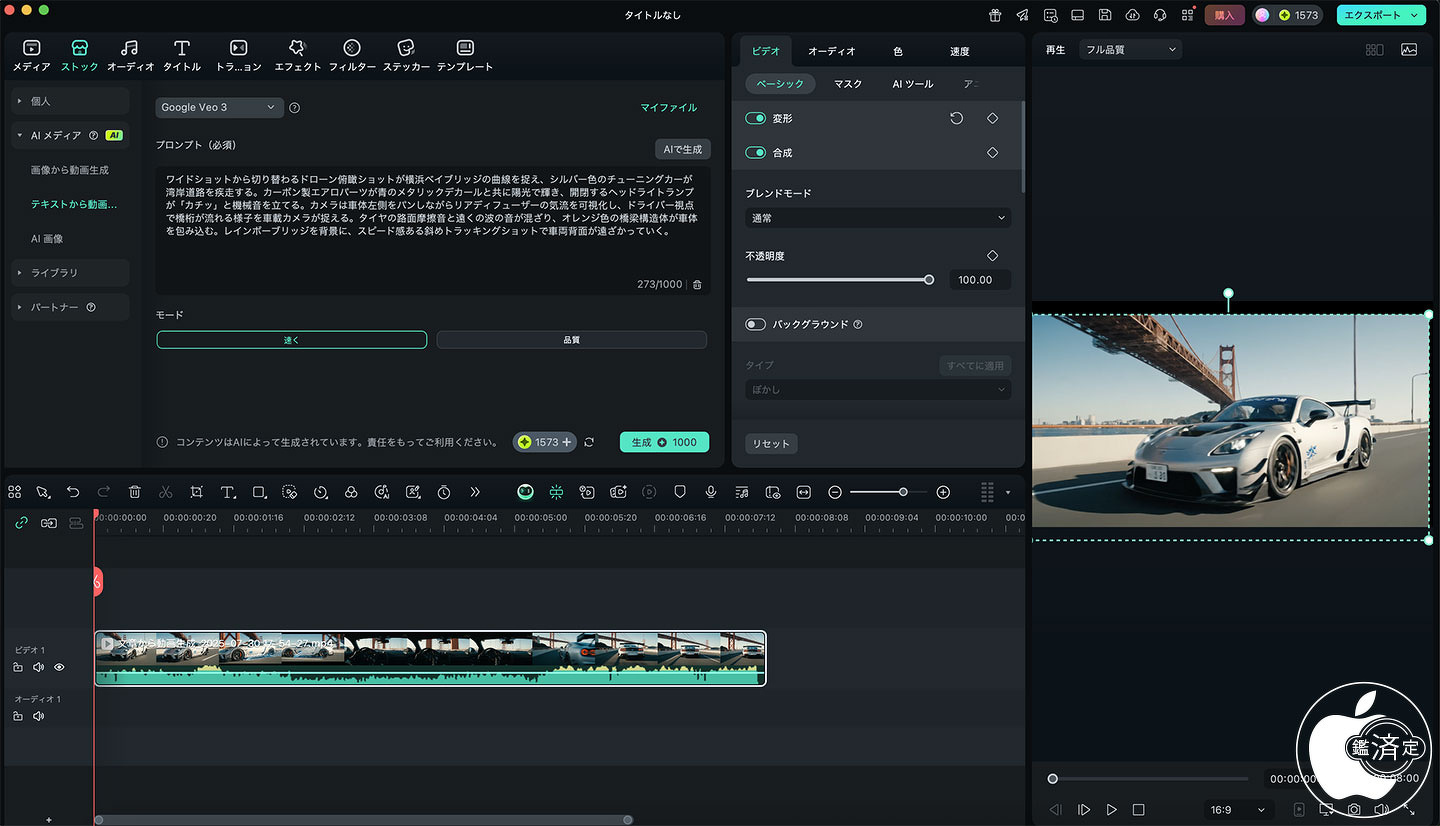Image resolution: width=1440 pixels, height=826 pixels.
Task: Click the リセット (Reset) button
Action: pos(771,443)
